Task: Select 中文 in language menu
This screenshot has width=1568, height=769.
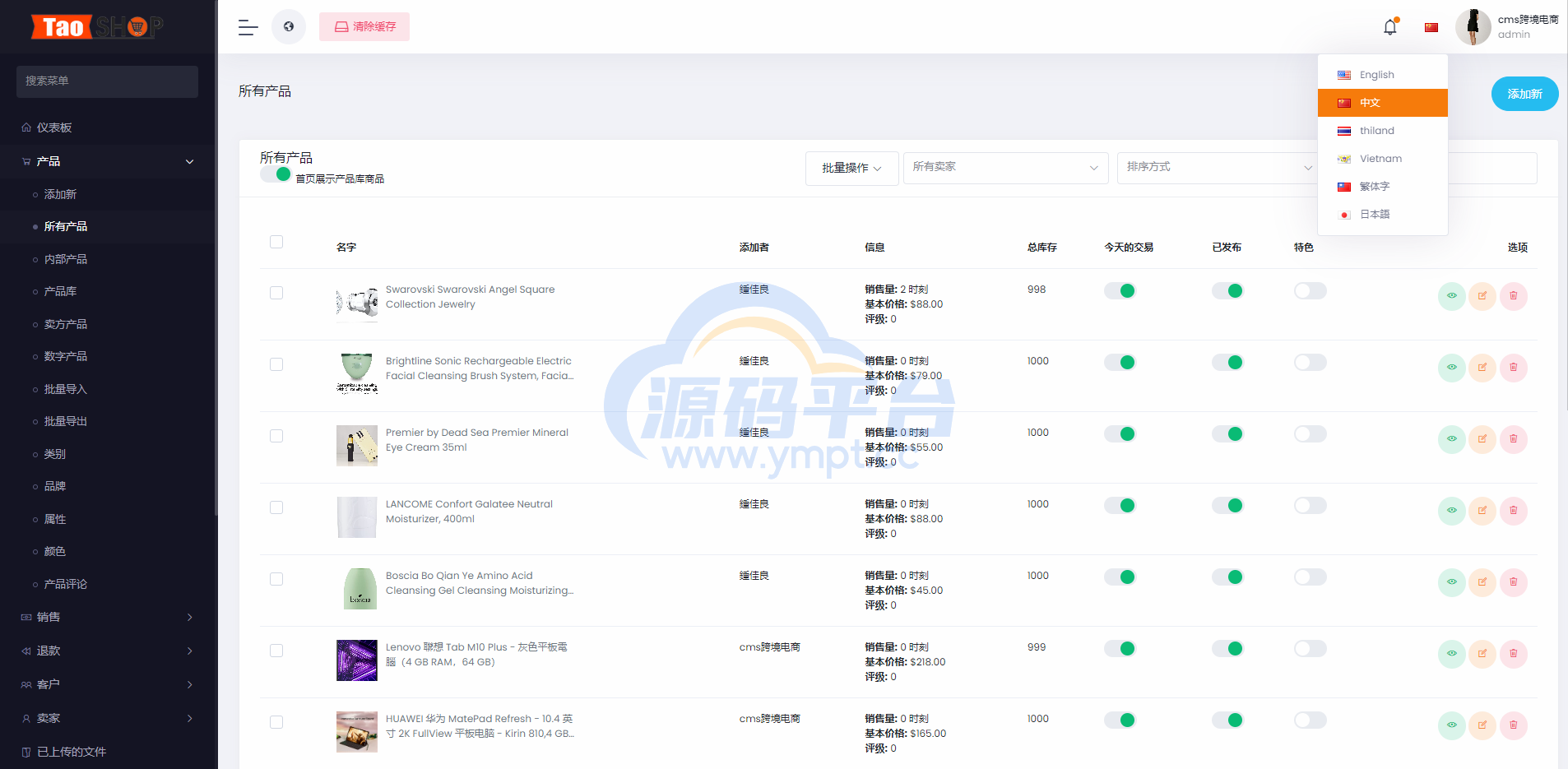Action: [1382, 103]
